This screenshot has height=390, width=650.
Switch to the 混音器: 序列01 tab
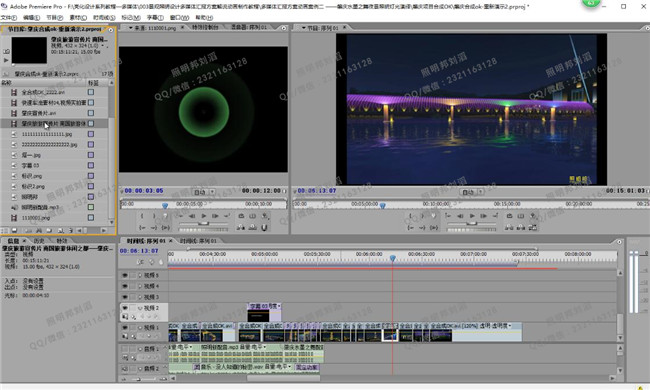pos(249,27)
